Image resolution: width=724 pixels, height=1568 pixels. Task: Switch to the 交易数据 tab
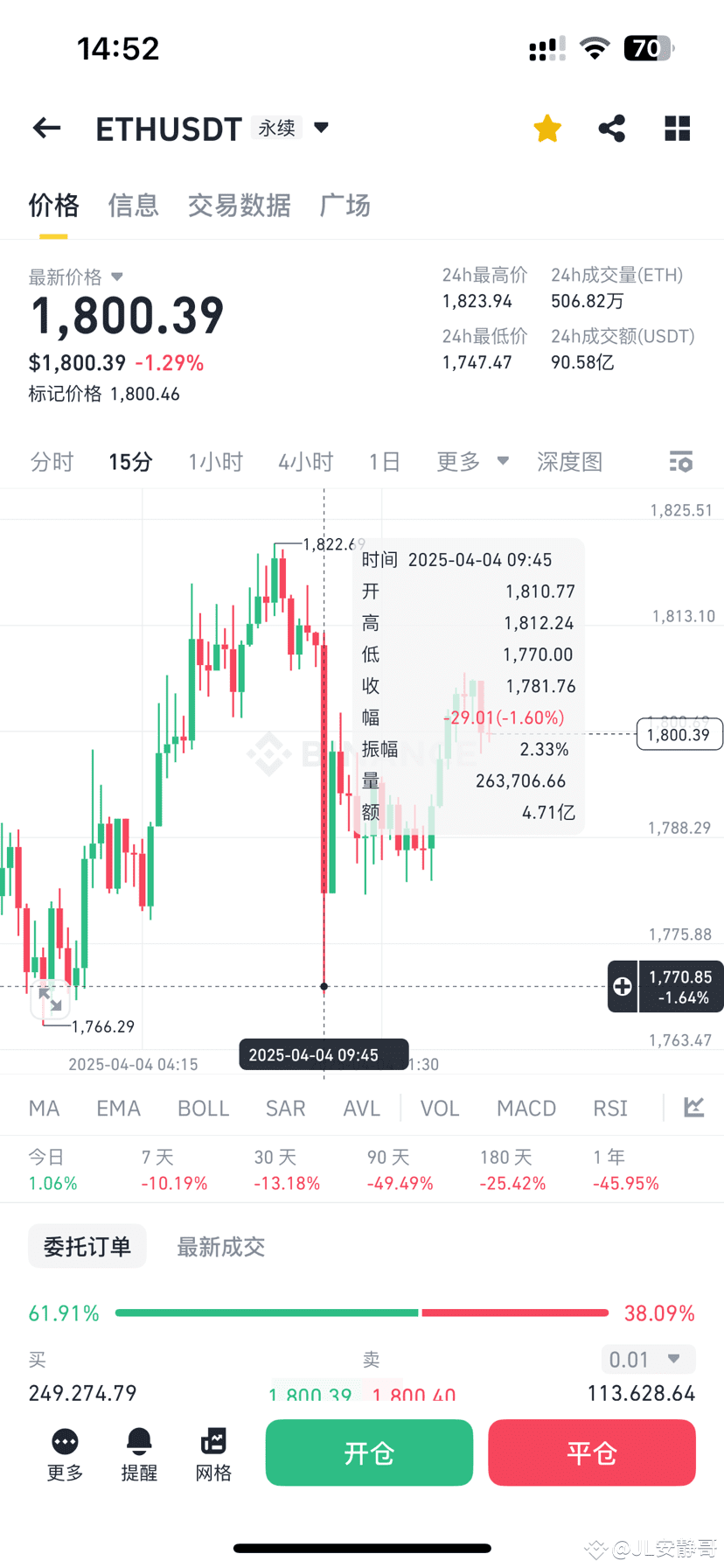[x=240, y=205]
